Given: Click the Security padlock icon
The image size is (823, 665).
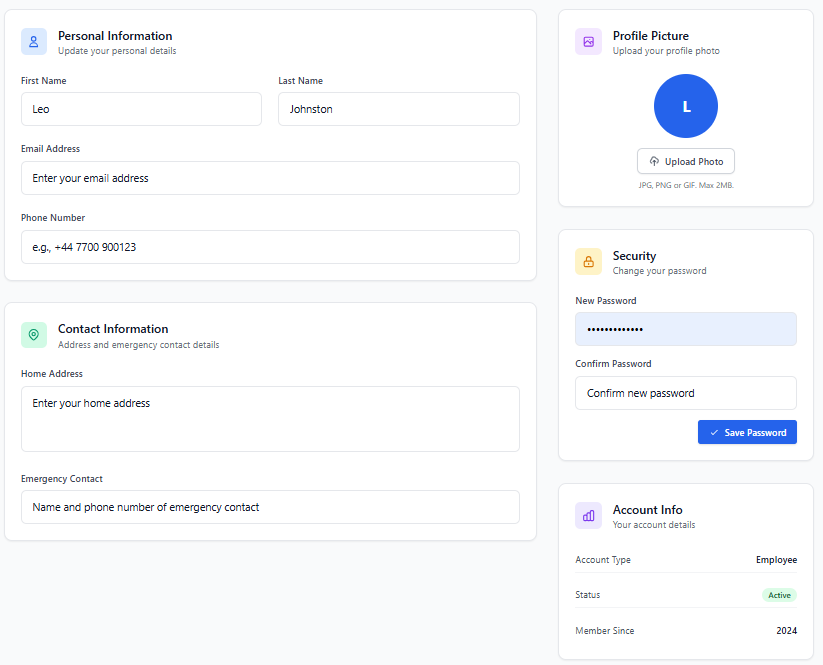Looking at the screenshot, I should click(589, 262).
